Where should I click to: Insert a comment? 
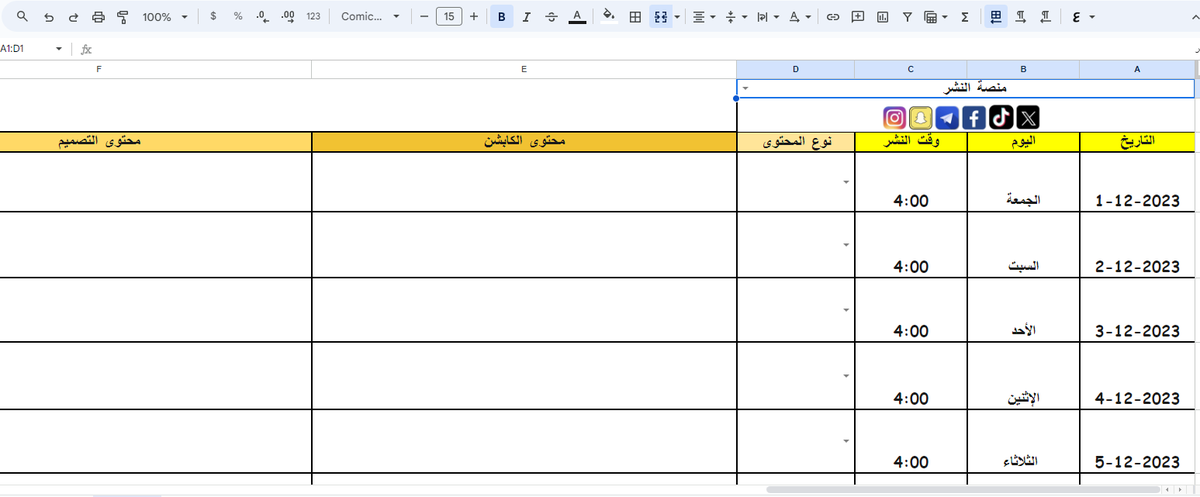pyautogui.click(x=857, y=17)
